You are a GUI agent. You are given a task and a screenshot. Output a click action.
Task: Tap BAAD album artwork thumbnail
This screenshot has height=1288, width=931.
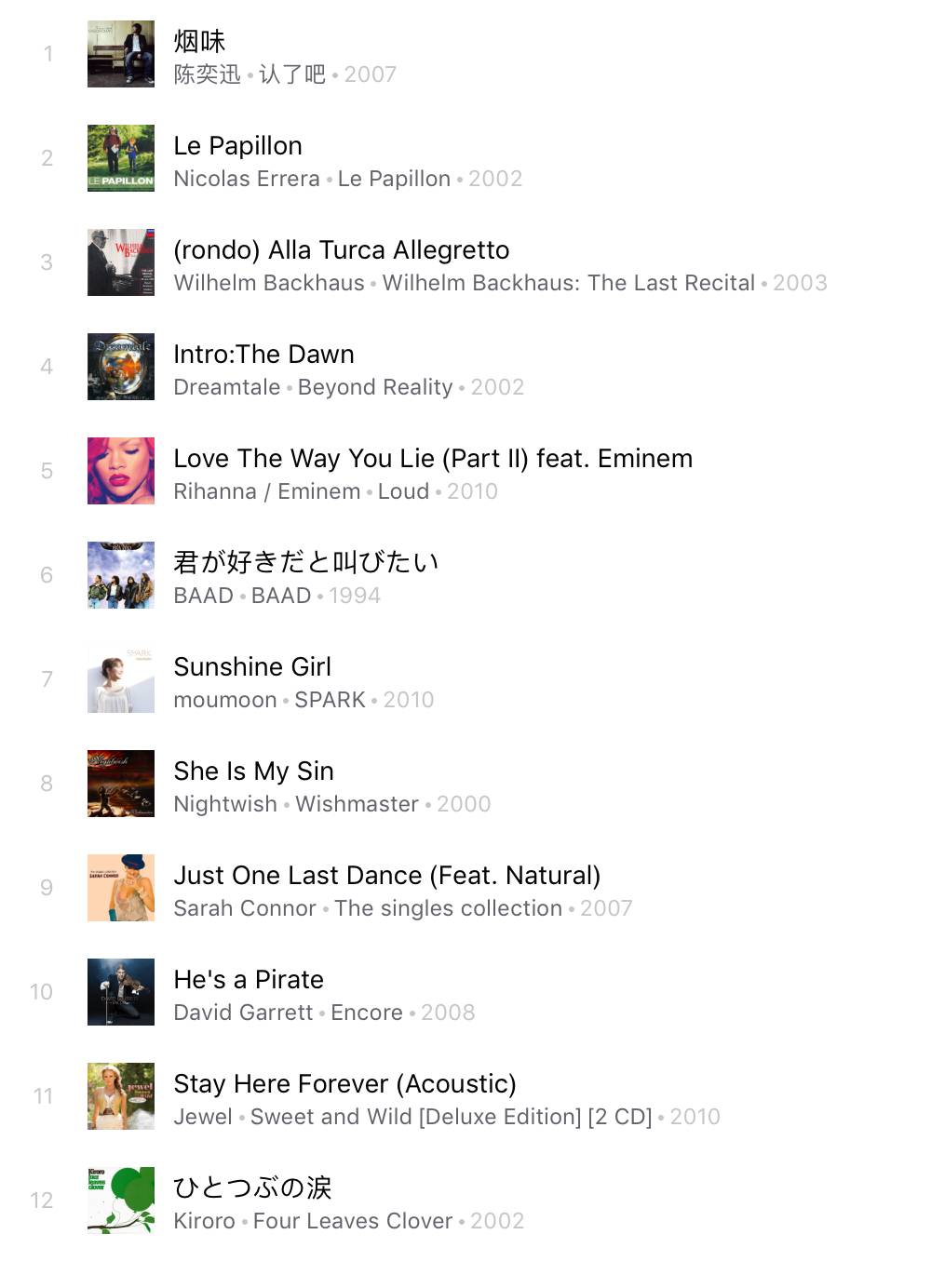[121, 575]
